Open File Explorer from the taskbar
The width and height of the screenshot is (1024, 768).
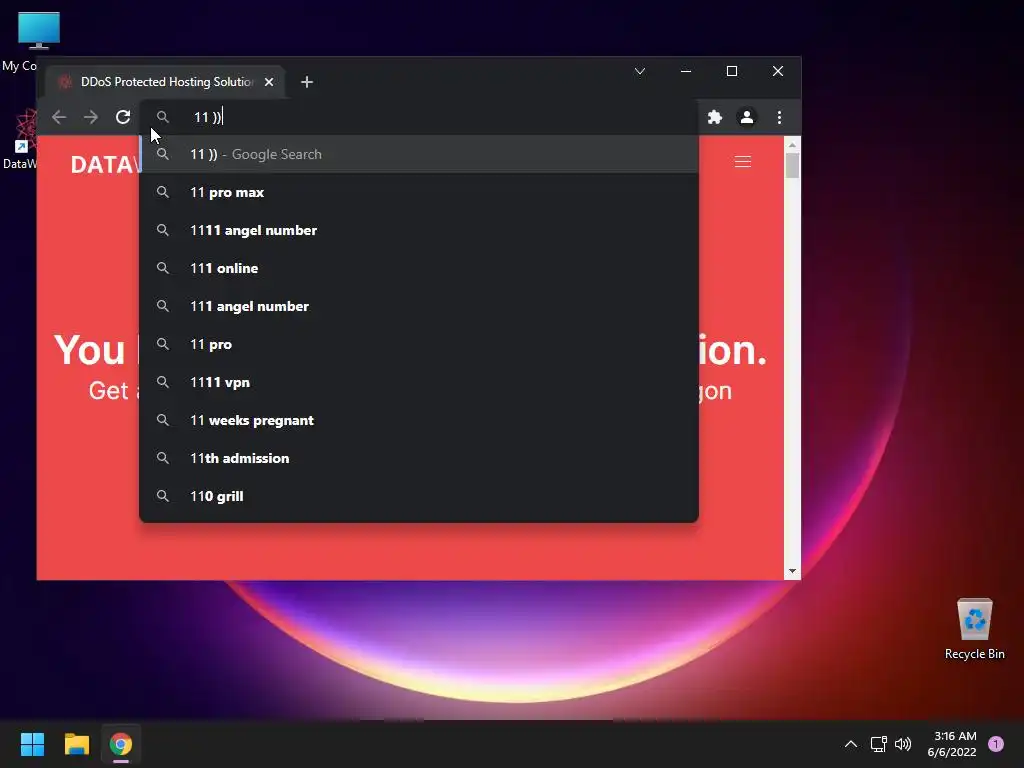tap(76, 744)
